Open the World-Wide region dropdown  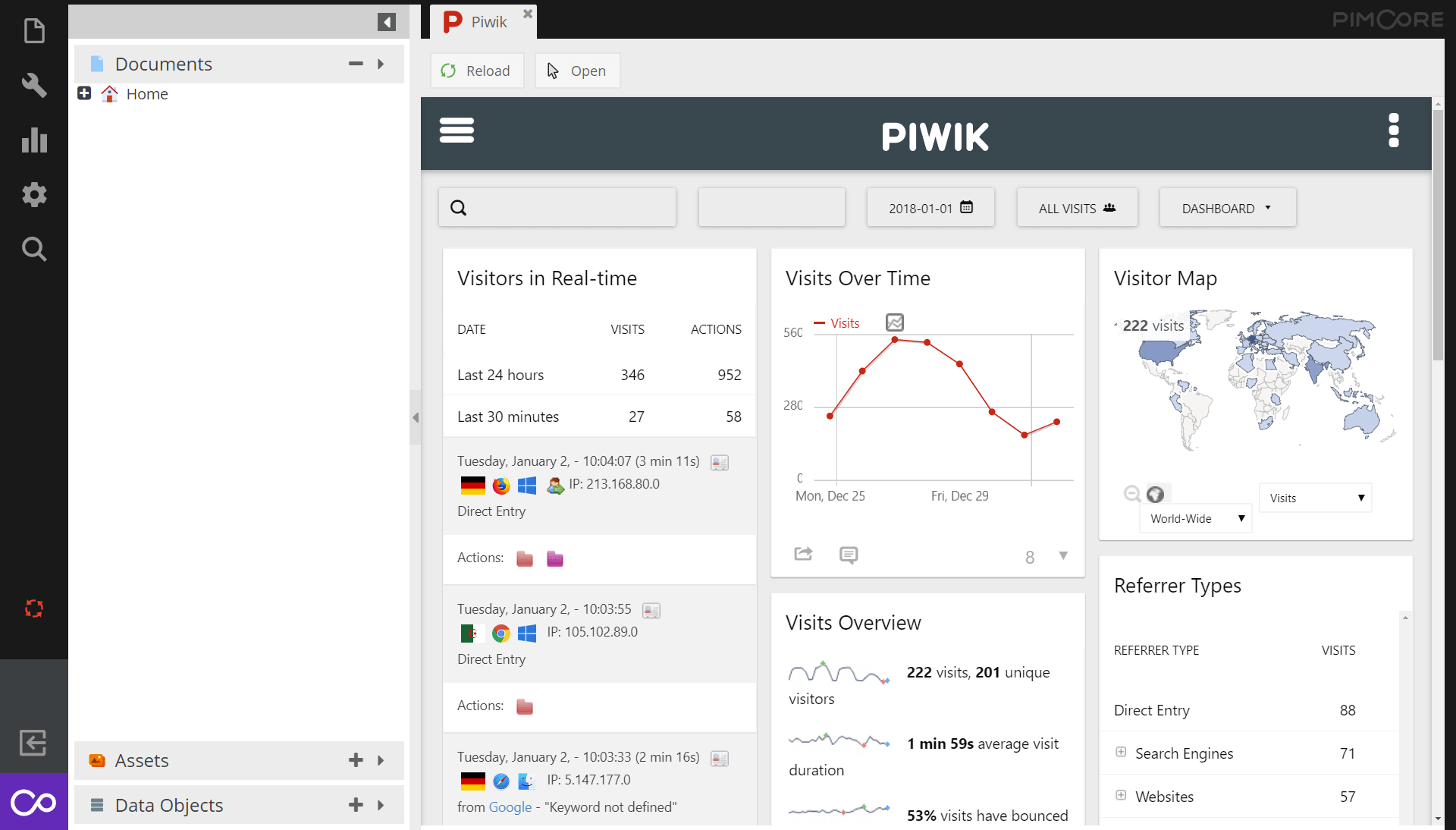[1195, 519]
